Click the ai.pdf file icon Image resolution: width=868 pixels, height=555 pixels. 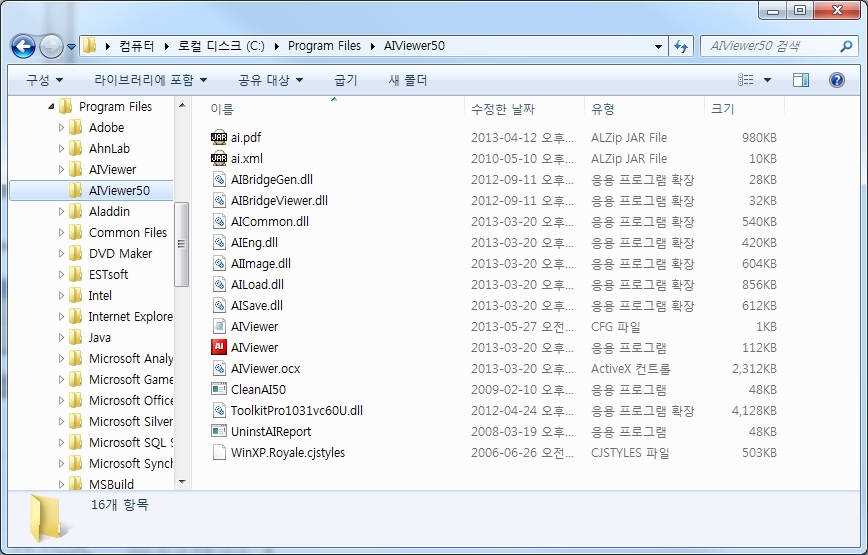pos(219,137)
